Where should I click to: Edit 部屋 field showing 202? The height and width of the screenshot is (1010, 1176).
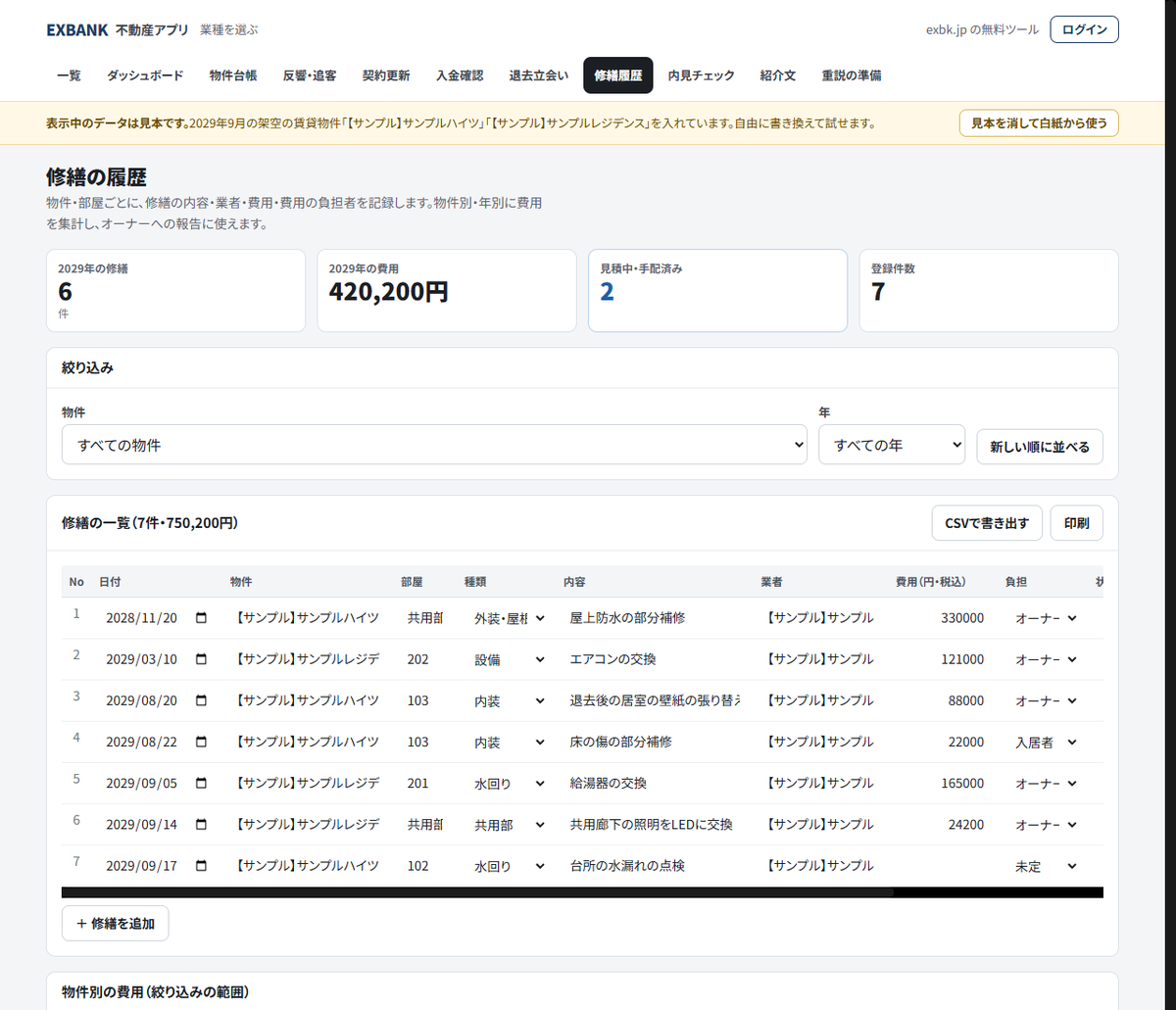[x=427, y=659]
